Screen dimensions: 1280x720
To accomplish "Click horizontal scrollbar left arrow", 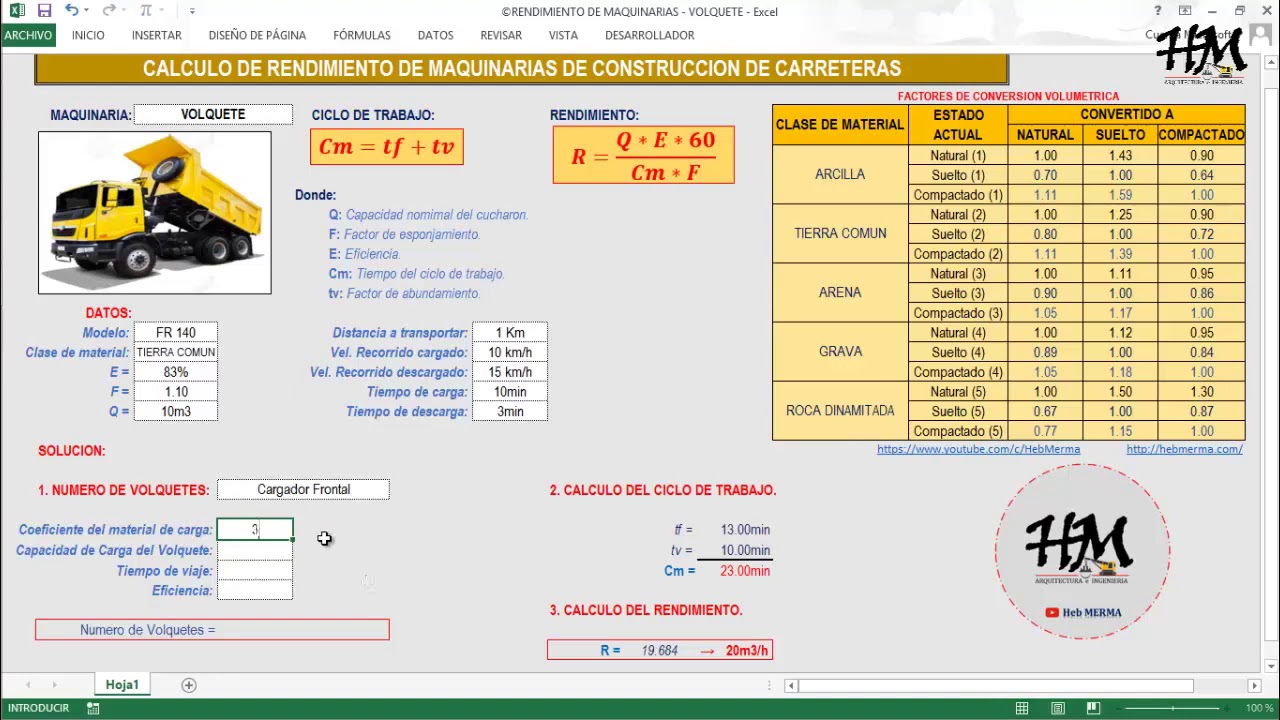I will coord(791,685).
